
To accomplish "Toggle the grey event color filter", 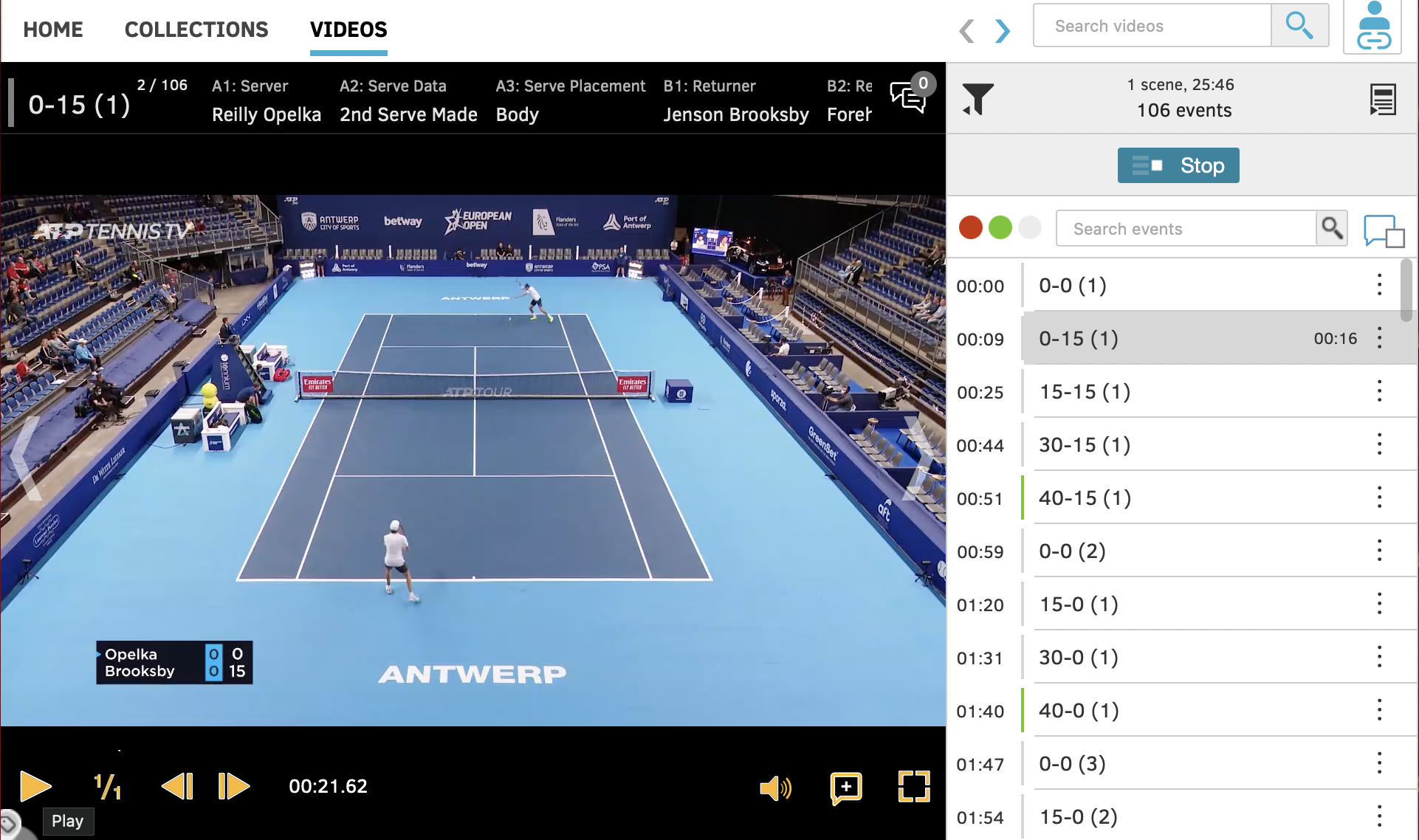I will coord(1029,228).
